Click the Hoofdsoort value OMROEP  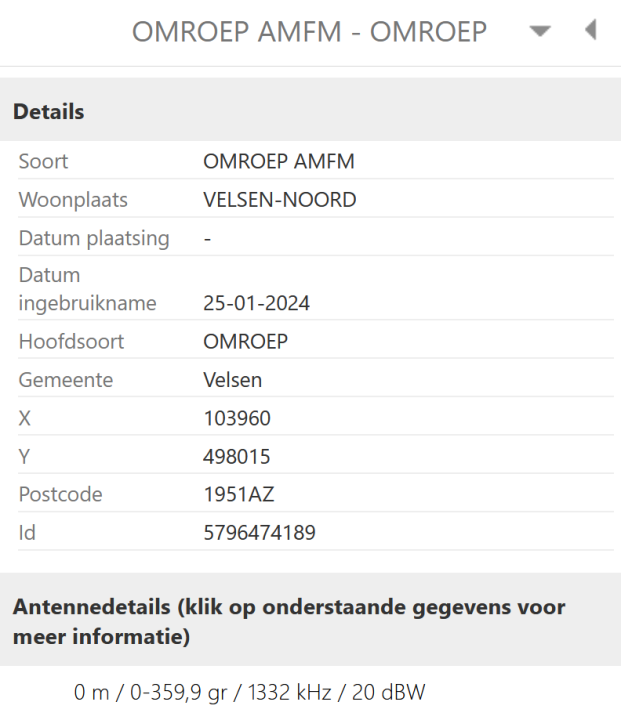(x=245, y=342)
